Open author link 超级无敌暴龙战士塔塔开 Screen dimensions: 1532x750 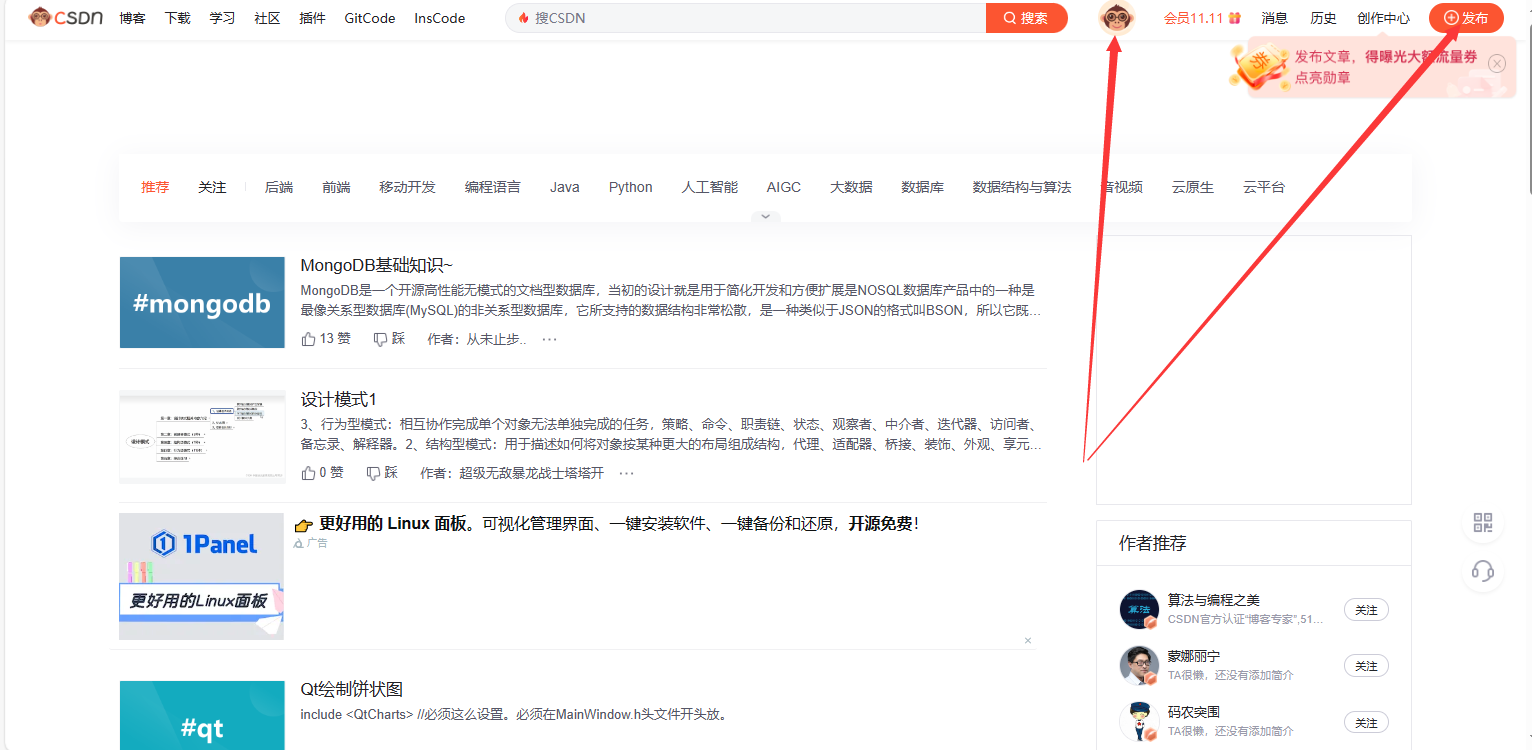click(531, 473)
